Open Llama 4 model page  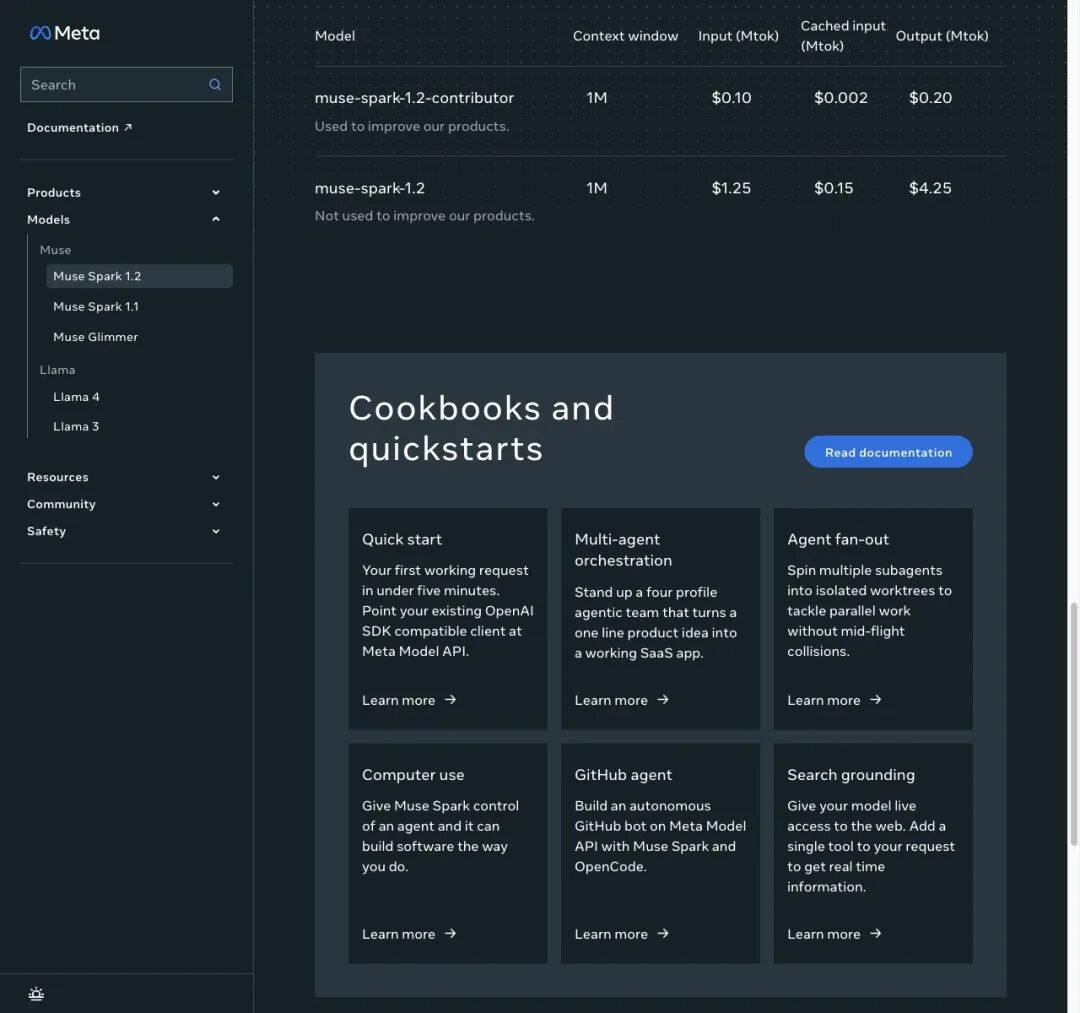click(x=76, y=397)
